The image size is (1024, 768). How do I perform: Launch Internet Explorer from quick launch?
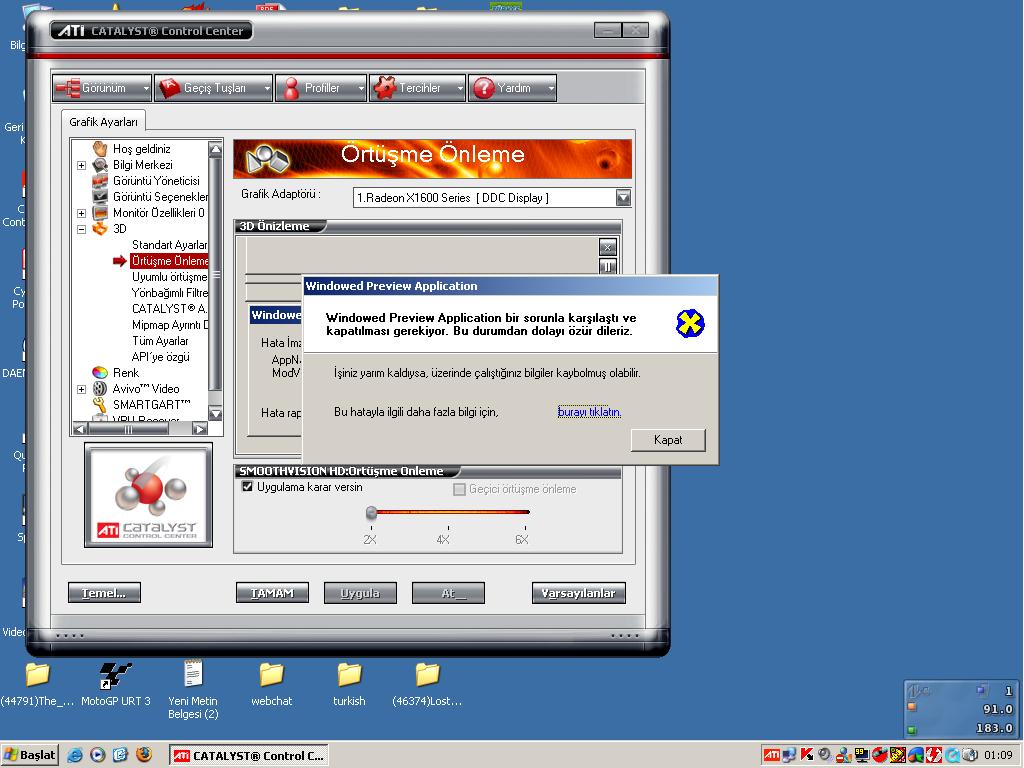click(76, 755)
